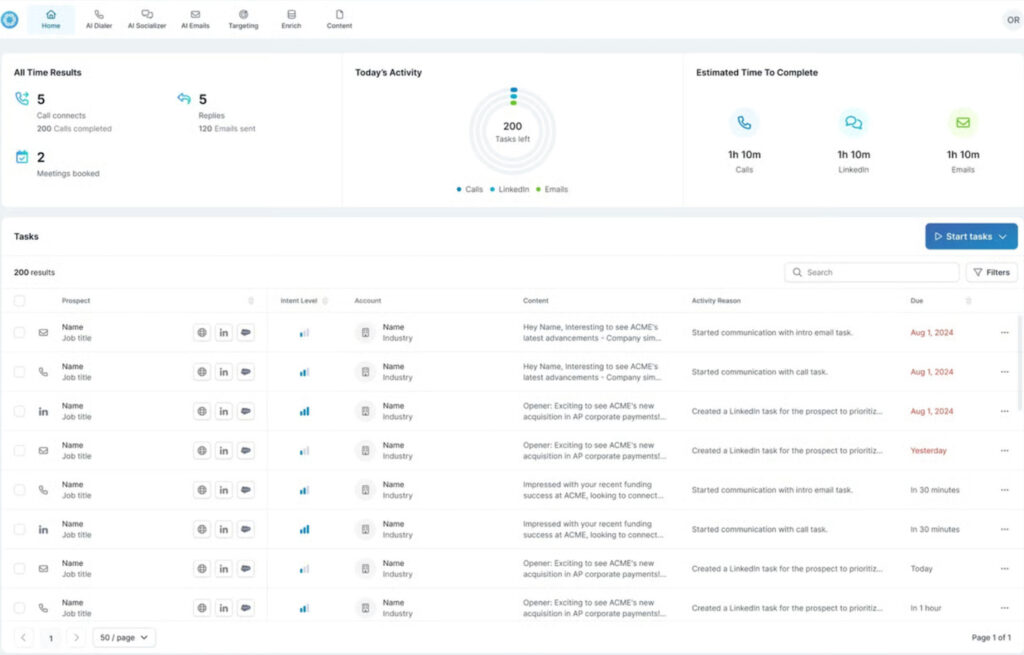Check the row due Today
Viewport: 1024px width, 655px height.
click(x=20, y=569)
